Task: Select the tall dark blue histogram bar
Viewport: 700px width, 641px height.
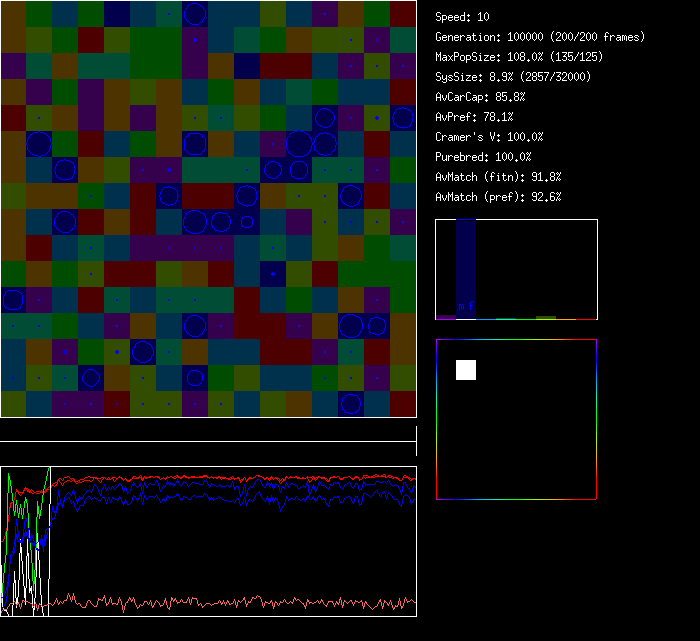Action: 466,265
